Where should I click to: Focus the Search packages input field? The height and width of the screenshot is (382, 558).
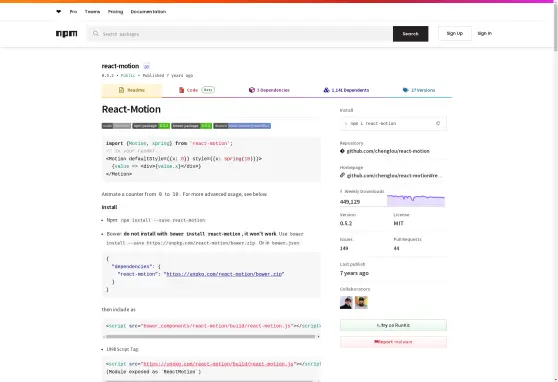point(246,34)
